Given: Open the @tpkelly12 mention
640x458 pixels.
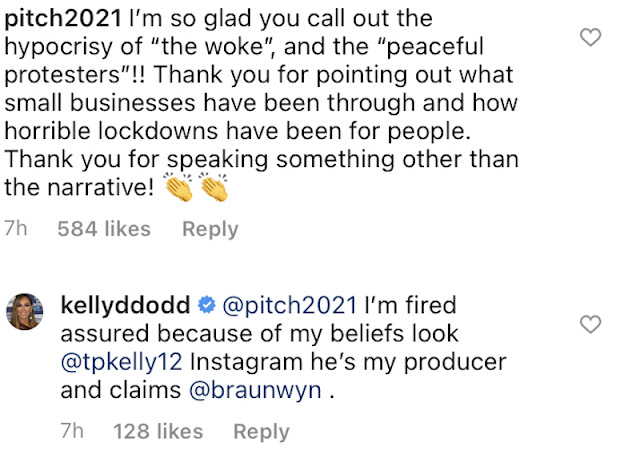Looking at the screenshot, I should coord(121,362).
